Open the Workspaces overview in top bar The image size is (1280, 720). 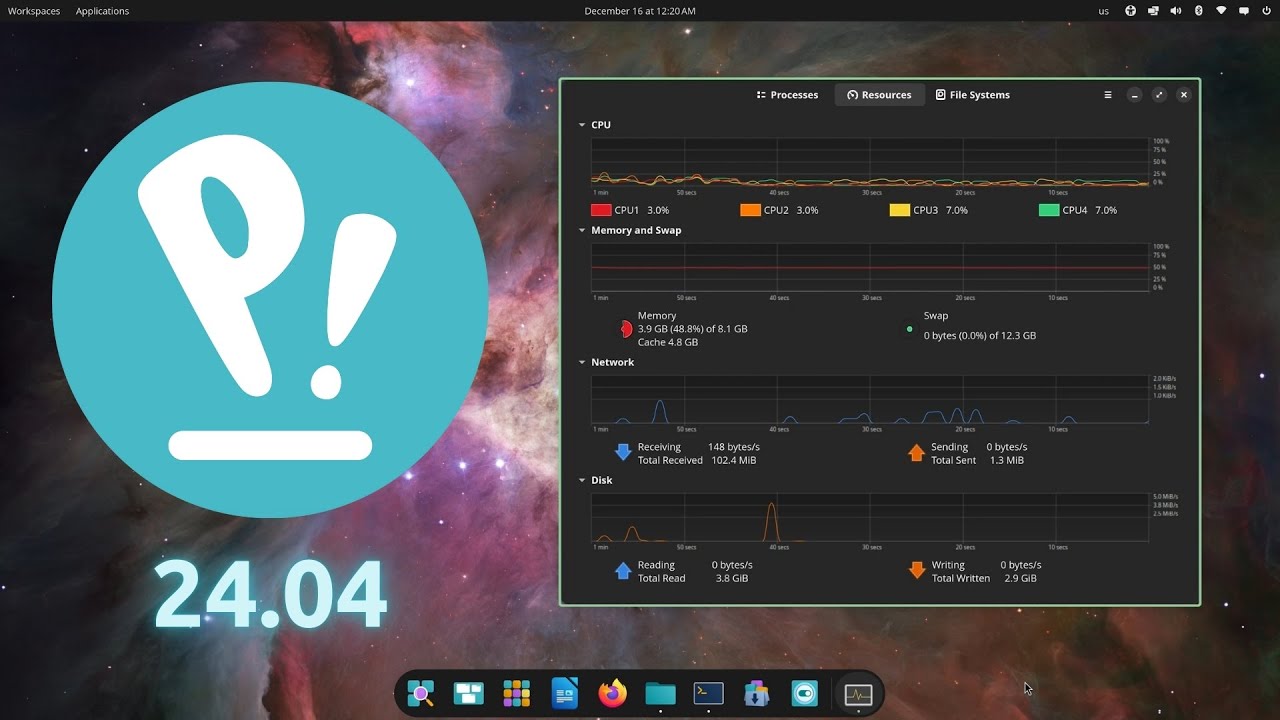point(34,11)
